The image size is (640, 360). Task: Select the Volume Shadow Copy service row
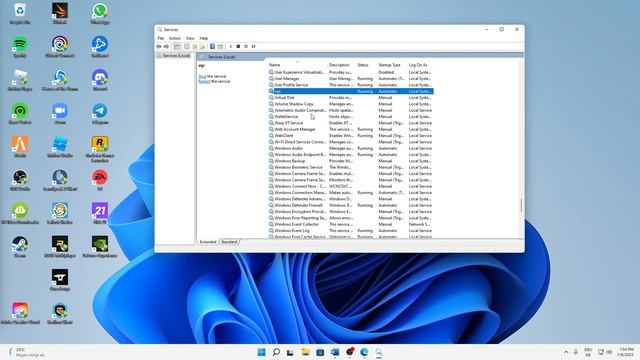(x=351, y=104)
